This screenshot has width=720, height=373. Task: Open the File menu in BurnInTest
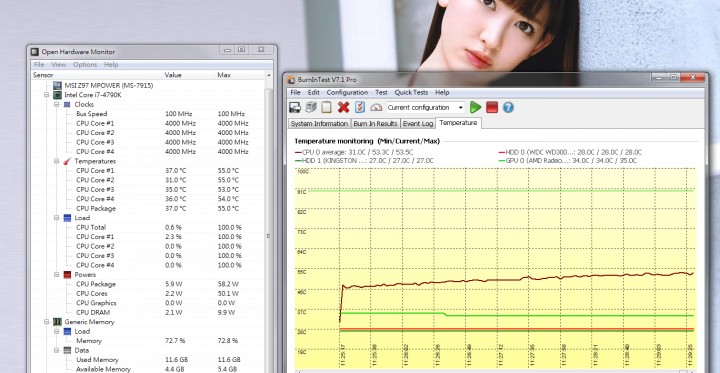pyautogui.click(x=295, y=92)
